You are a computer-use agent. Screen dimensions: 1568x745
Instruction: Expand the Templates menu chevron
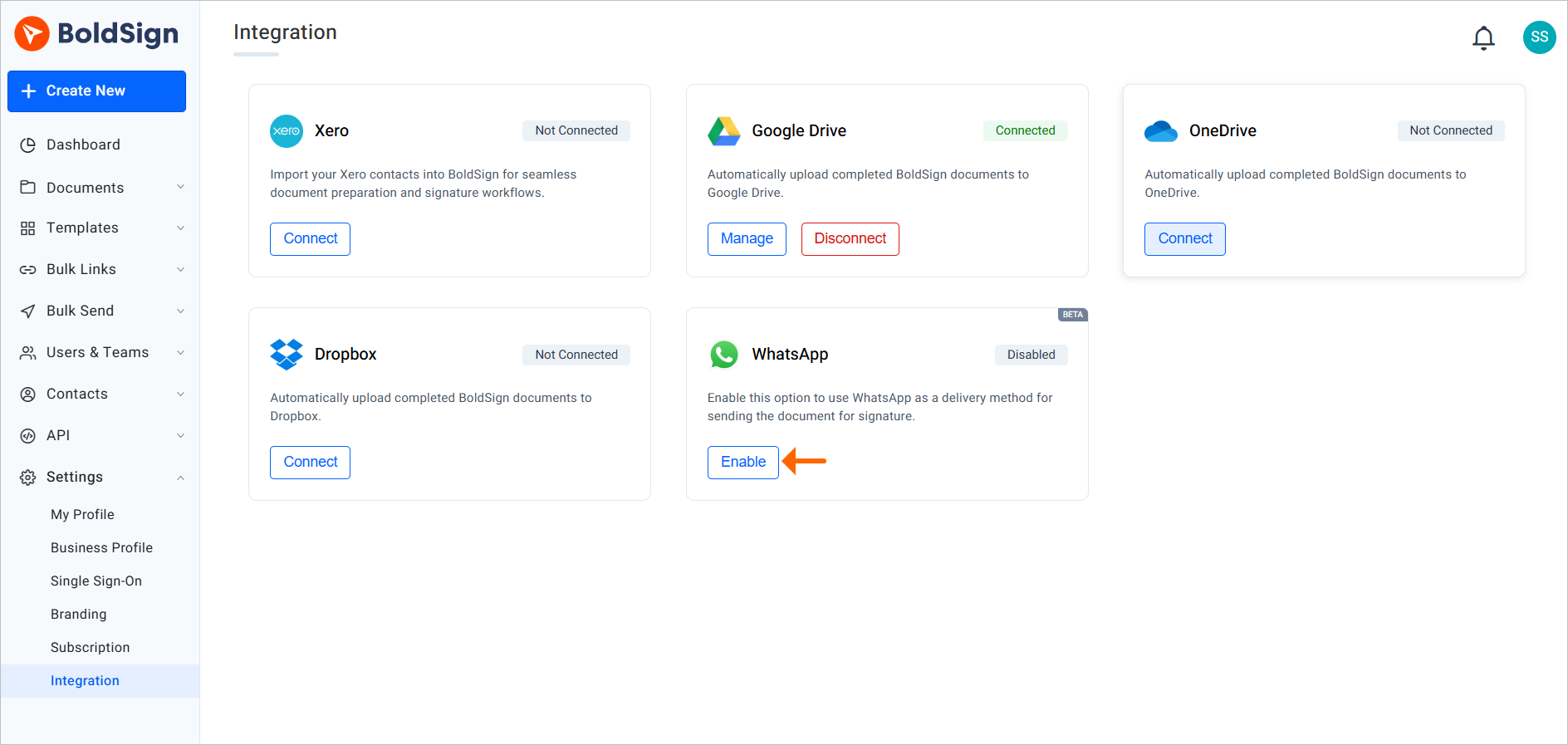(x=180, y=228)
